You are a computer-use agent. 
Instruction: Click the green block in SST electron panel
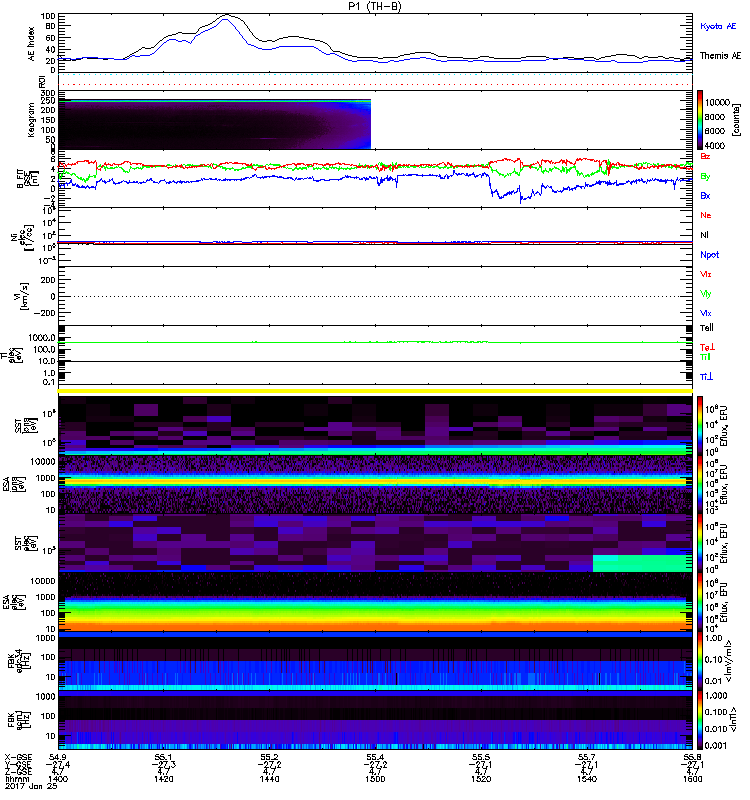(x=642, y=563)
